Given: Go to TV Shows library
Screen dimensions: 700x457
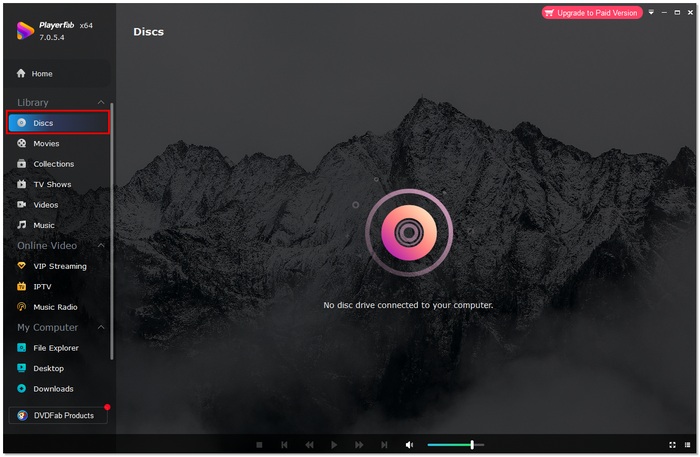Looking at the screenshot, I should click(52, 185).
